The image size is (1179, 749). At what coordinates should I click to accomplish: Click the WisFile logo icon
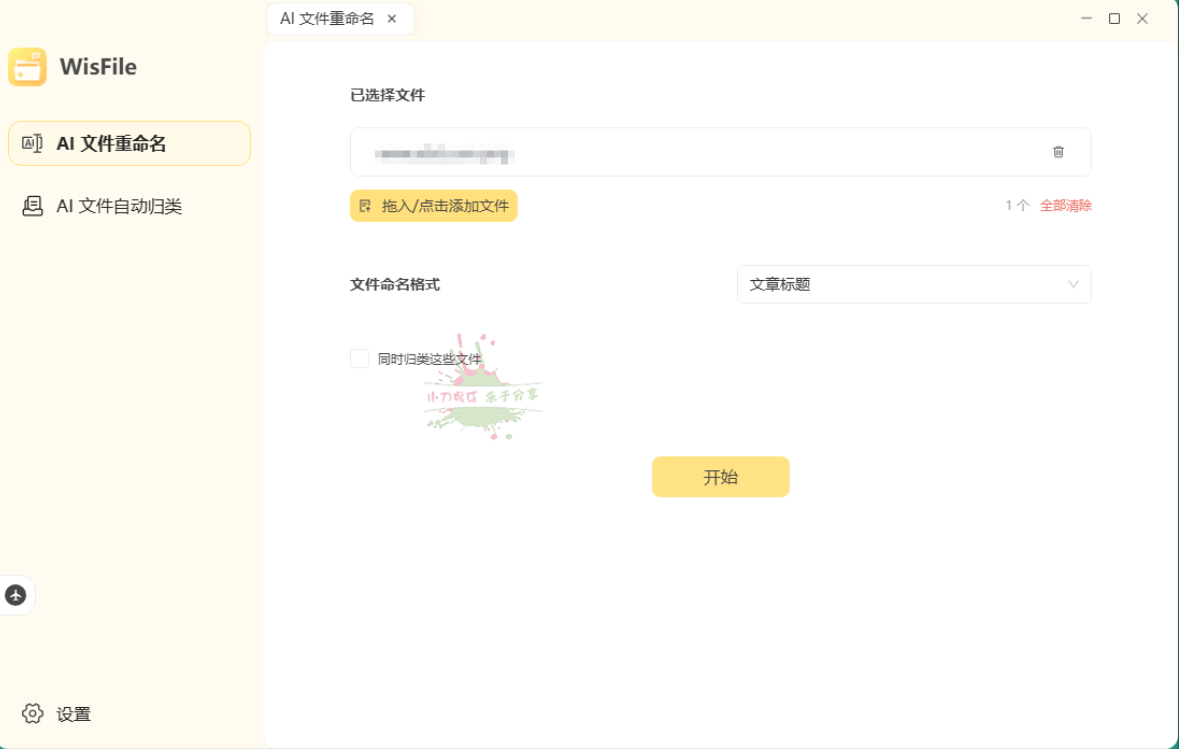point(27,67)
